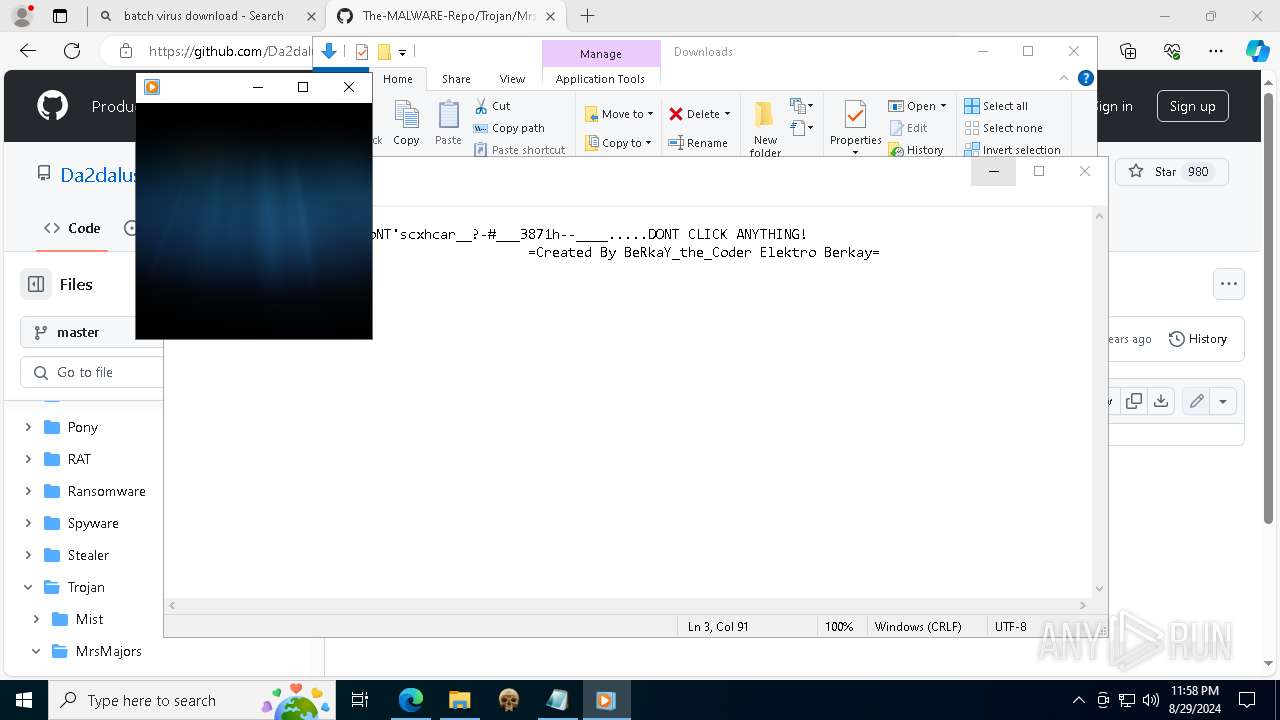Switch to the View ribbon tab
Image resolution: width=1280 pixels, height=720 pixels.
512,79
